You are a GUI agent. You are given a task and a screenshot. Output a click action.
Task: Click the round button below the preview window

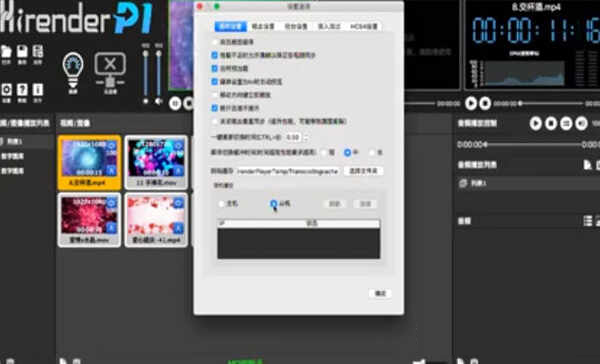click(x=175, y=103)
